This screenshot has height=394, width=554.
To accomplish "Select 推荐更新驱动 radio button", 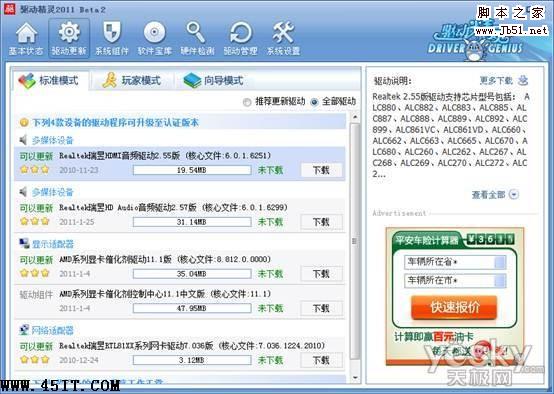I will point(247,102).
